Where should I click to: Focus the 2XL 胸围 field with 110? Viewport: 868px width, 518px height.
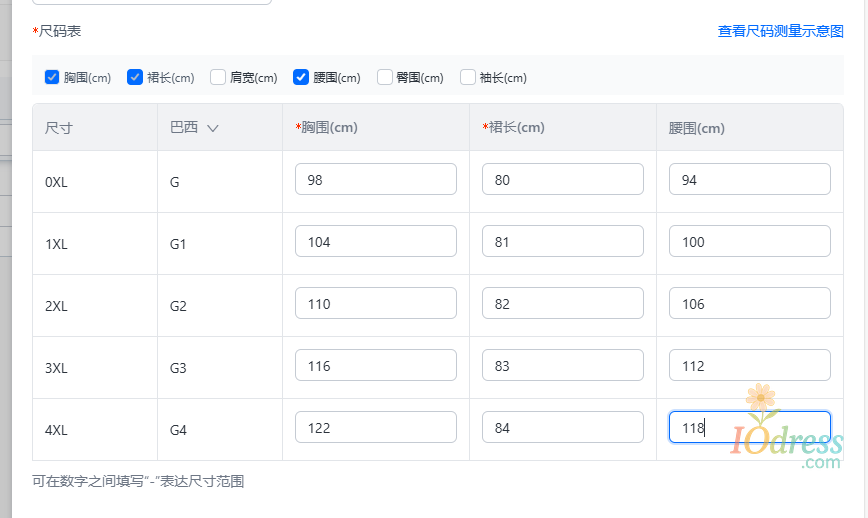pyautogui.click(x=375, y=304)
